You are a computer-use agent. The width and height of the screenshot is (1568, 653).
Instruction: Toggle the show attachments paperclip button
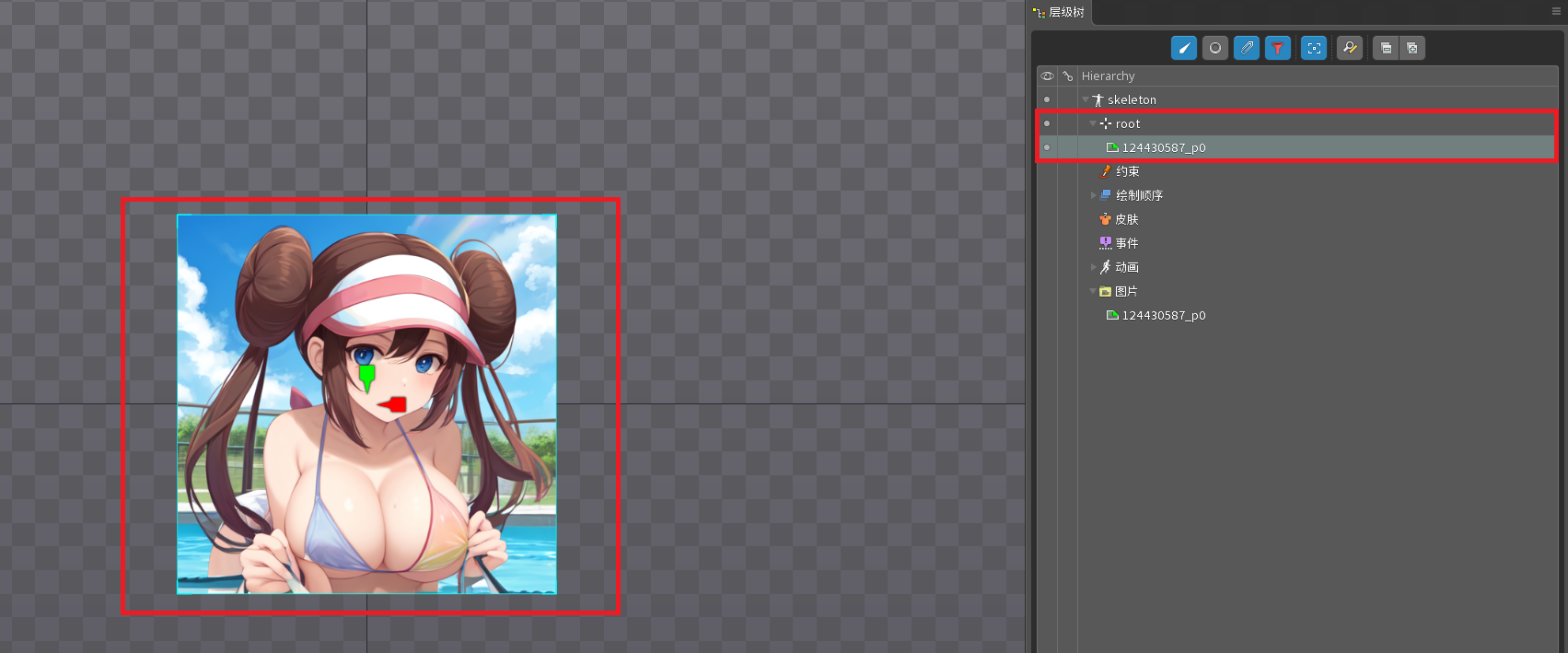[1247, 48]
